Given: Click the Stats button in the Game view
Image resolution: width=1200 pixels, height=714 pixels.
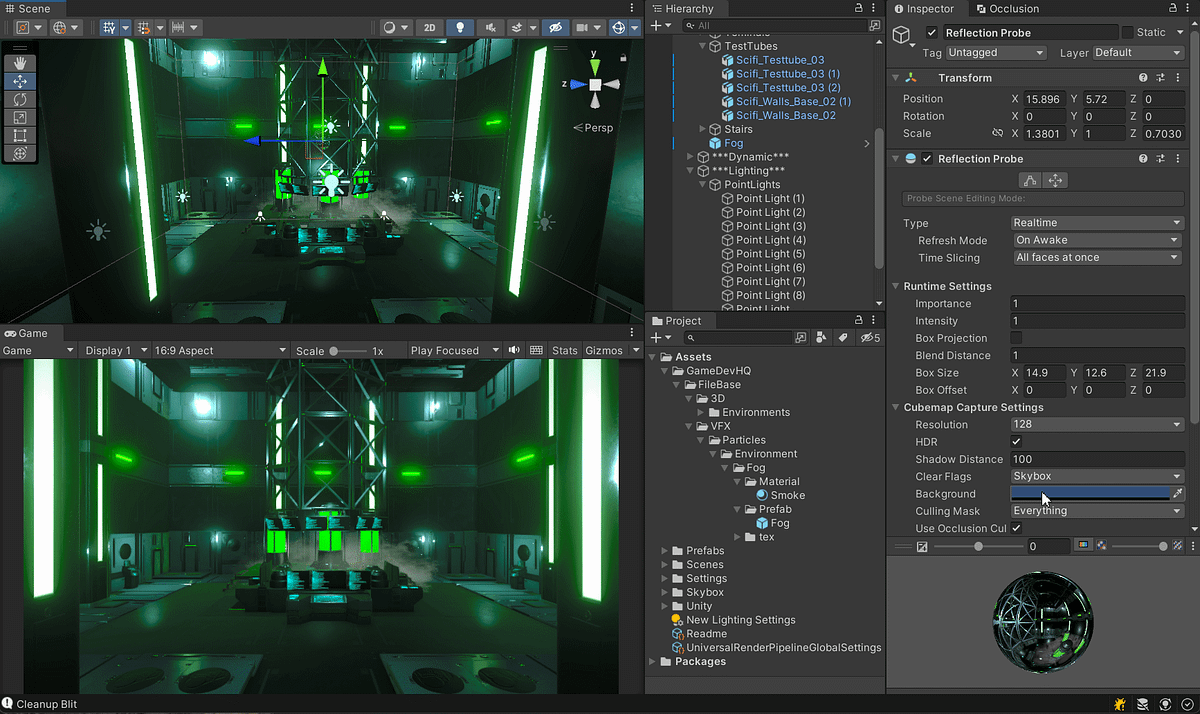Looking at the screenshot, I should pyautogui.click(x=564, y=350).
